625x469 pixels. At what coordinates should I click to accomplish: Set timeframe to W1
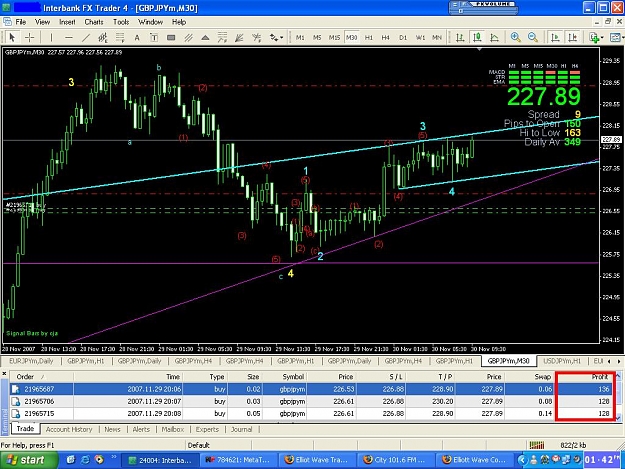pos(420,37)
